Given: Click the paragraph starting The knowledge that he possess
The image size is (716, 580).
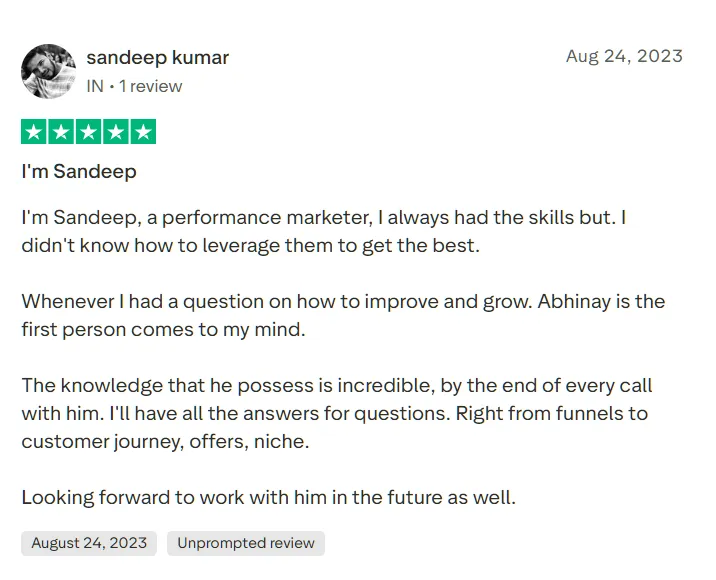Looking at the screenshot, I should tap(336, 413).
